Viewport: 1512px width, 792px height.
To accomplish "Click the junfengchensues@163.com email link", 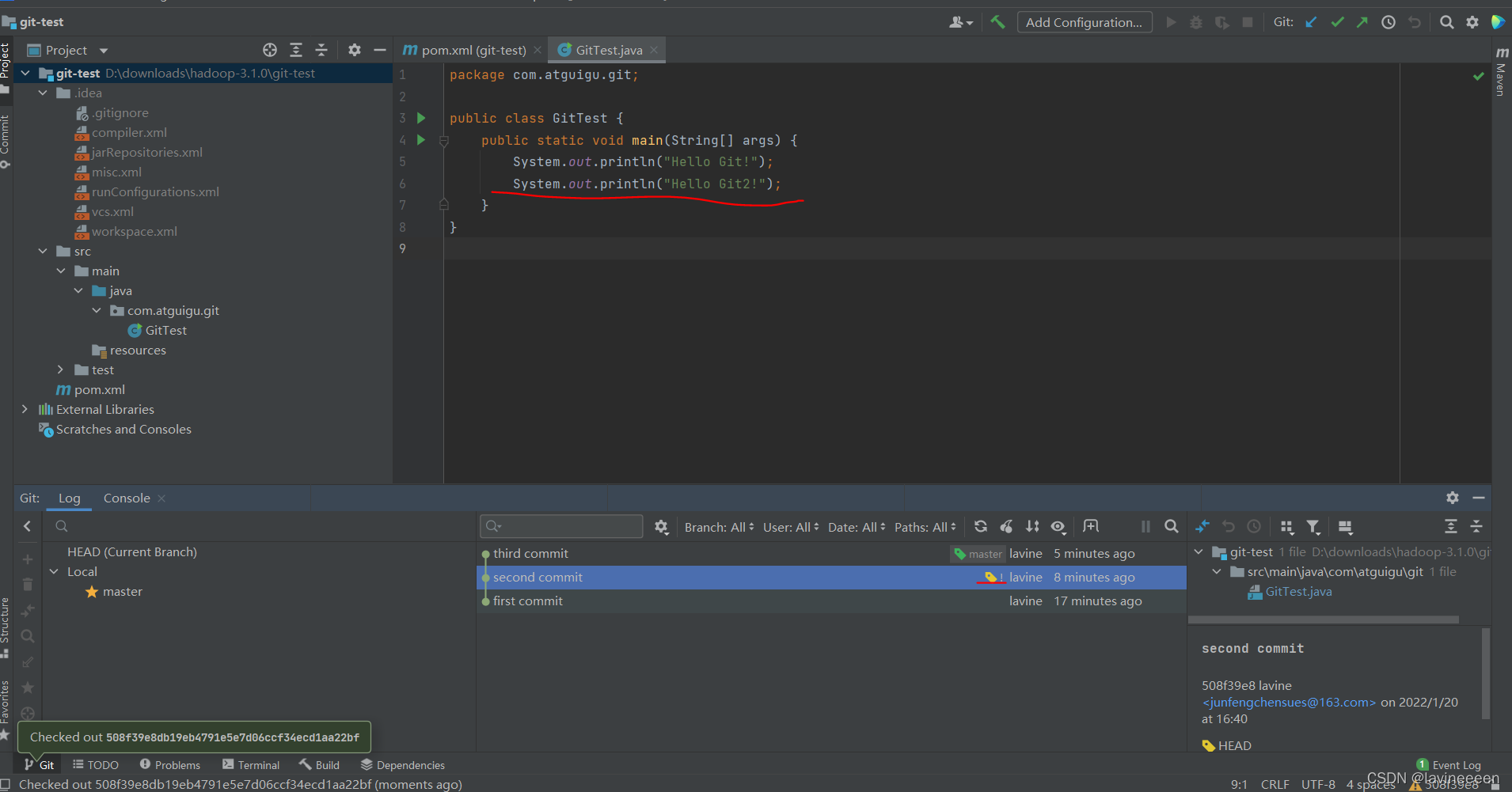I will click(x=1289, y=703).
